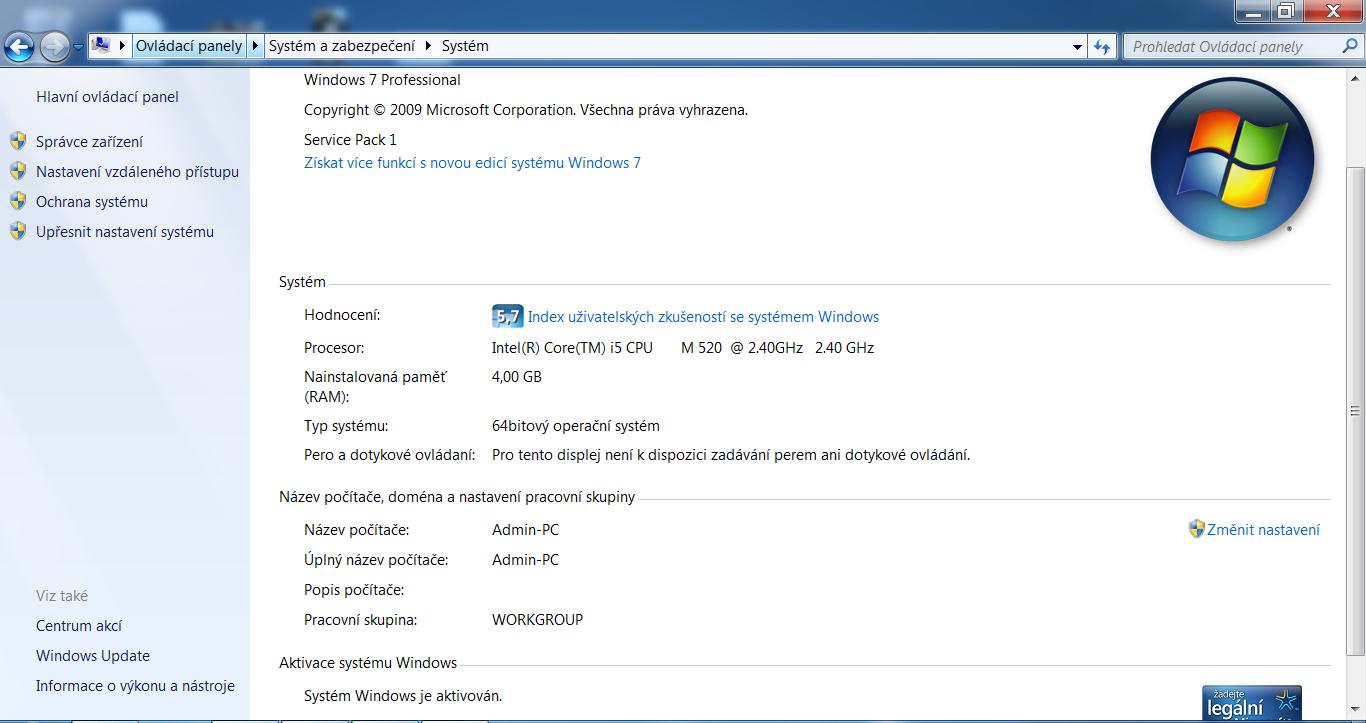
Task: Click the vertical scrollbar thumb
Action: click(x=1355, y=409)
